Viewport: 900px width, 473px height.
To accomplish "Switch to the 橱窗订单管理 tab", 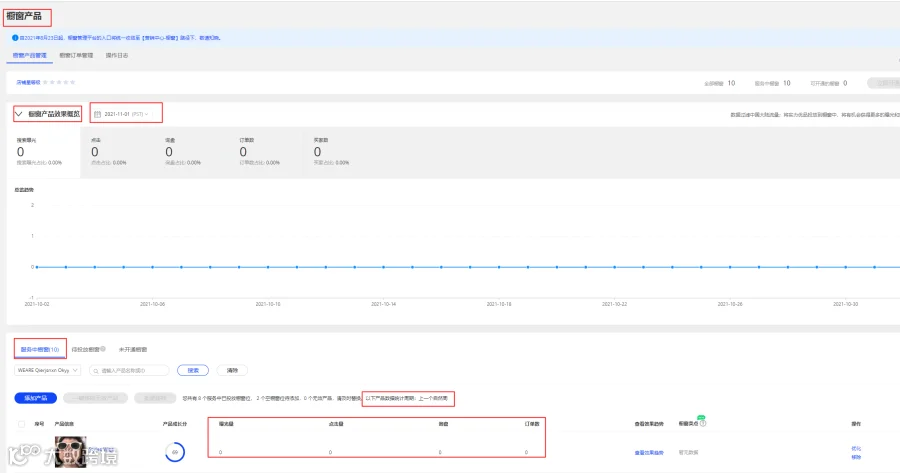I will coord(76,56).
